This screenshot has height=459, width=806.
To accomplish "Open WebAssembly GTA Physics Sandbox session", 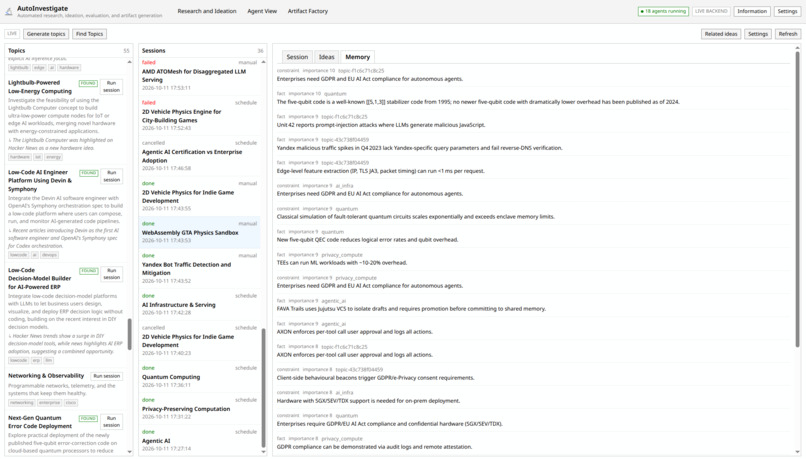I will [199, 233].
